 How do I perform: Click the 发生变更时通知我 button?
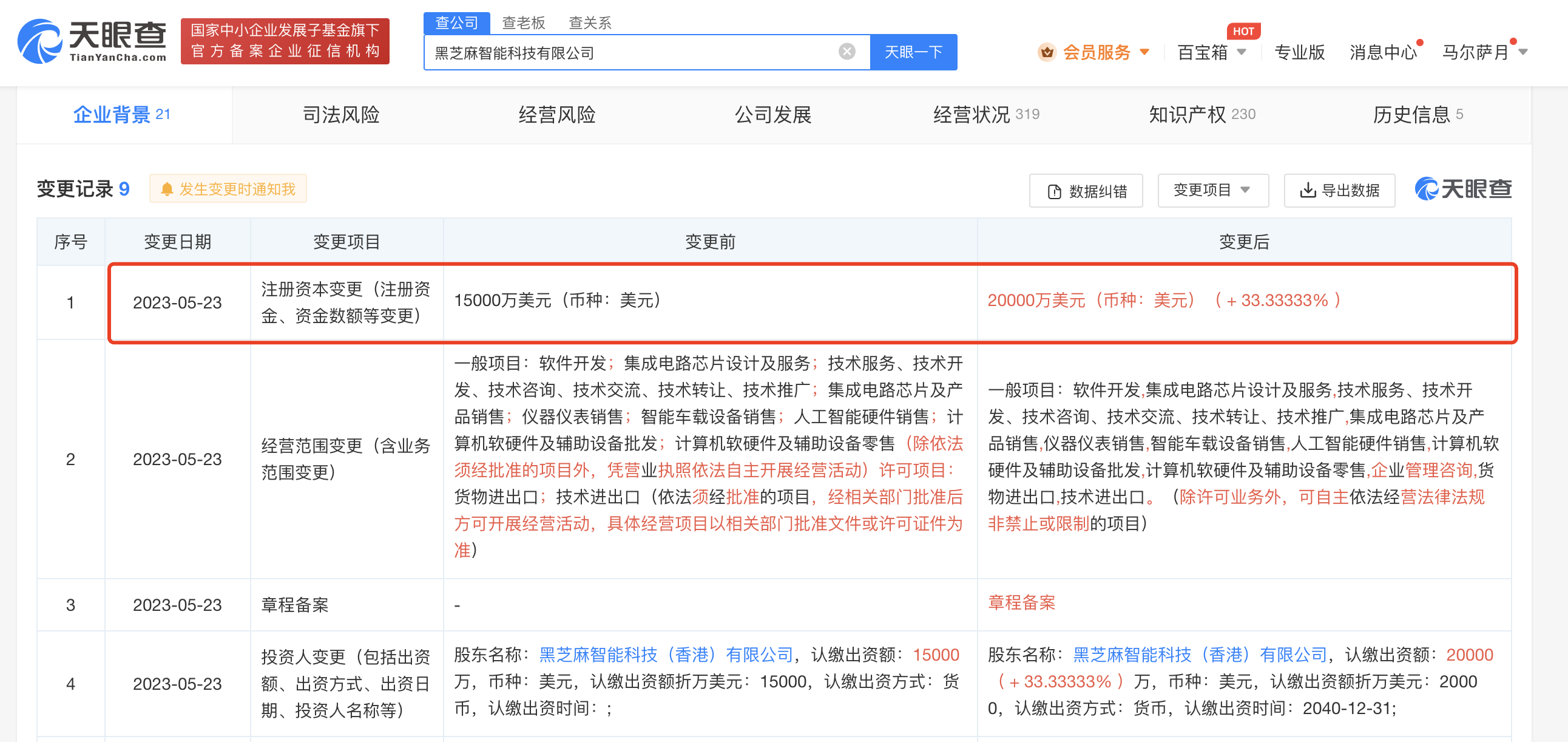(x=228, y=189)
